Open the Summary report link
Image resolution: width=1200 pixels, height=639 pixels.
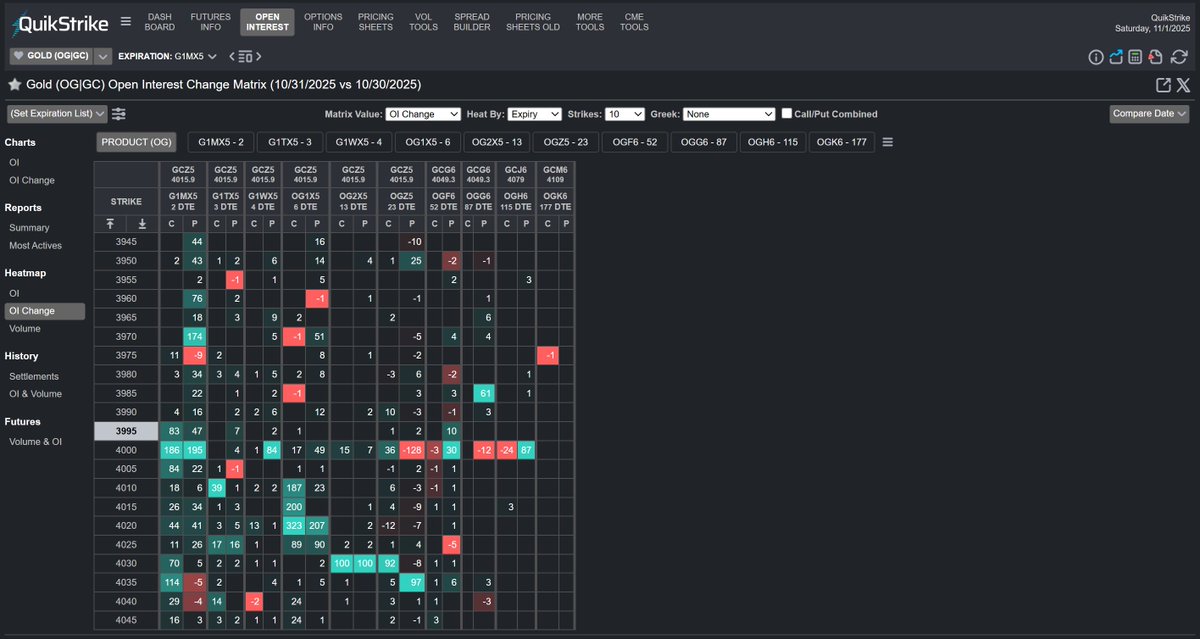click(29, 228)
